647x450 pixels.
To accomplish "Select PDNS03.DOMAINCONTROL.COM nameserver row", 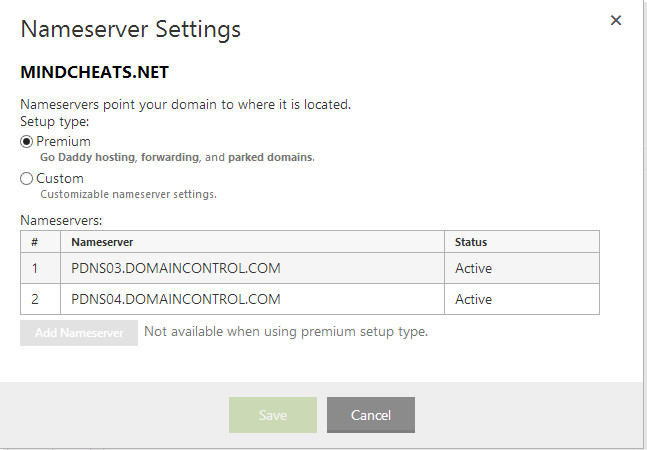I will (x=310, y=268).
